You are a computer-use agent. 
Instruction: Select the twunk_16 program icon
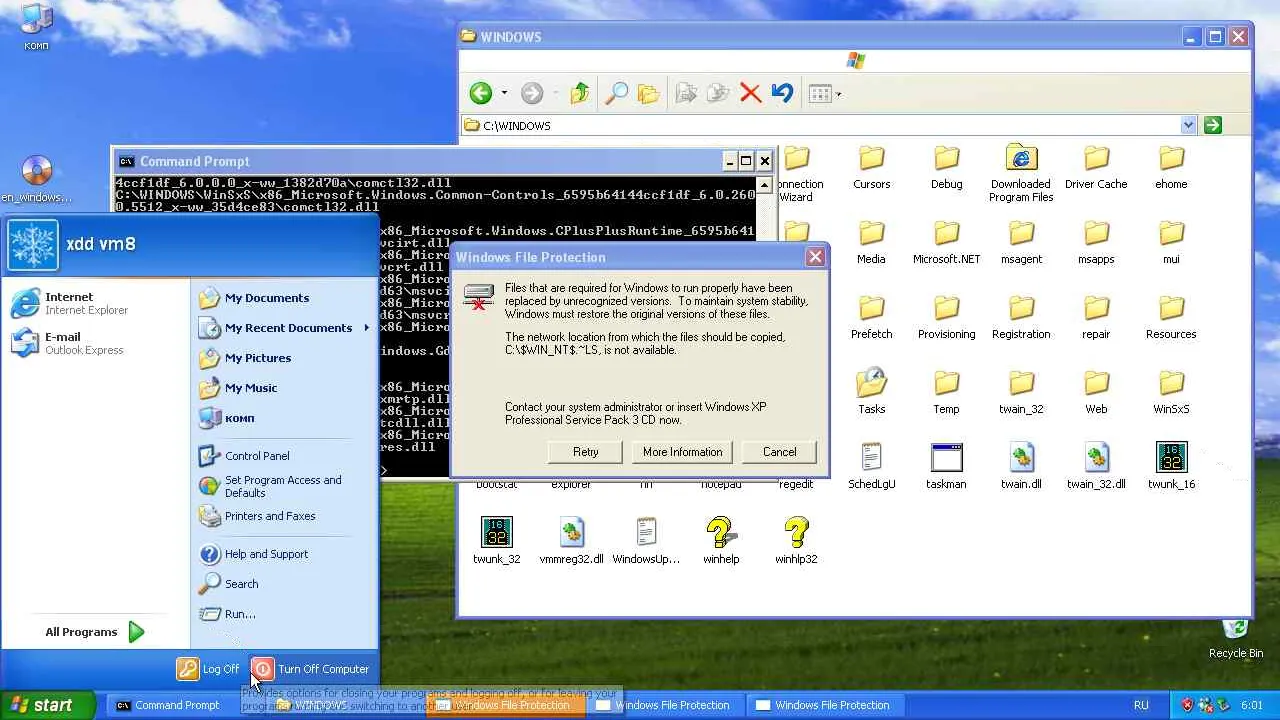(x=1171, y=467)
